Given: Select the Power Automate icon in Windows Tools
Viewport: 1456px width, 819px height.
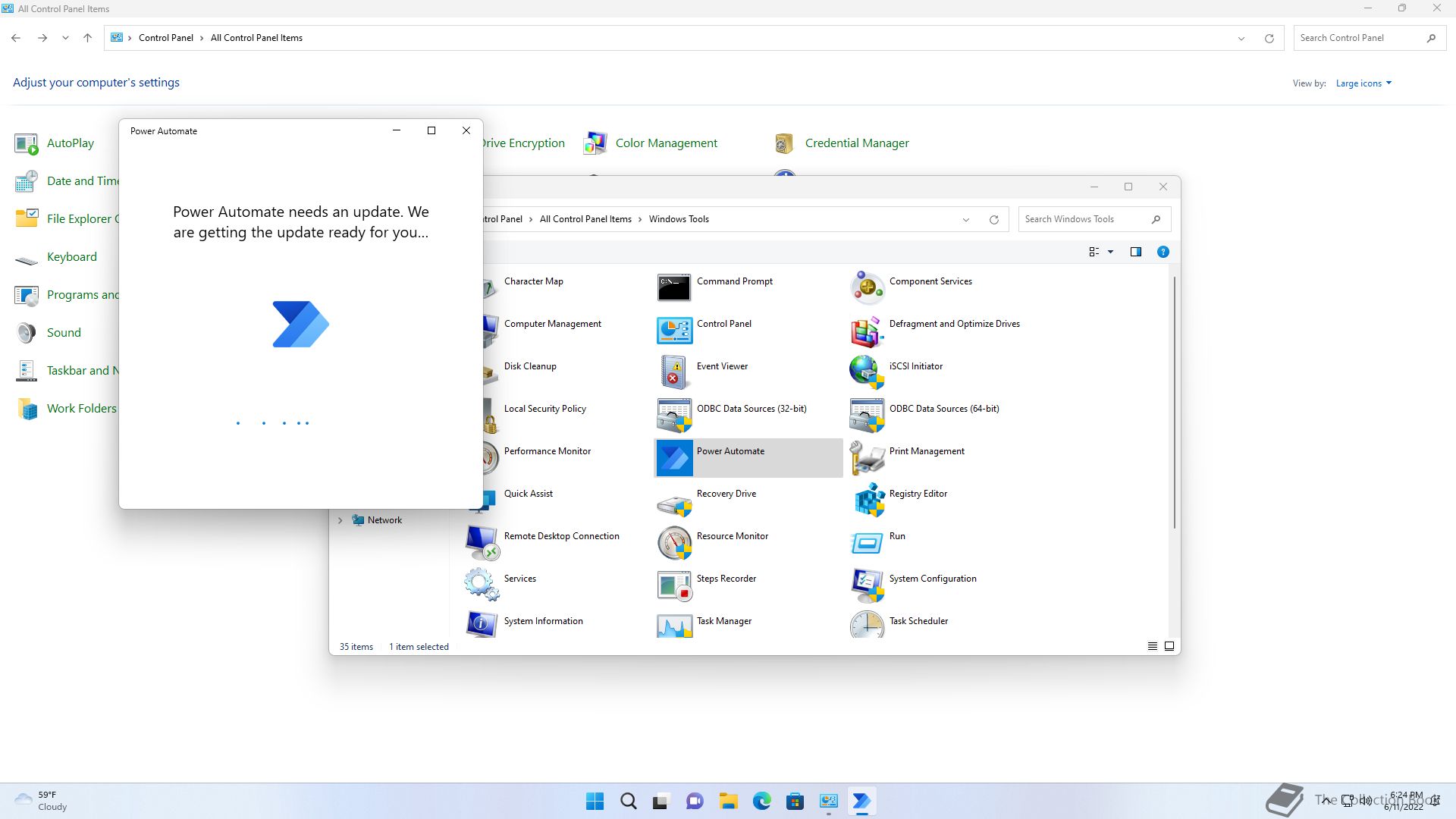Looking at the screenshot, I should [x=674, y=457].
